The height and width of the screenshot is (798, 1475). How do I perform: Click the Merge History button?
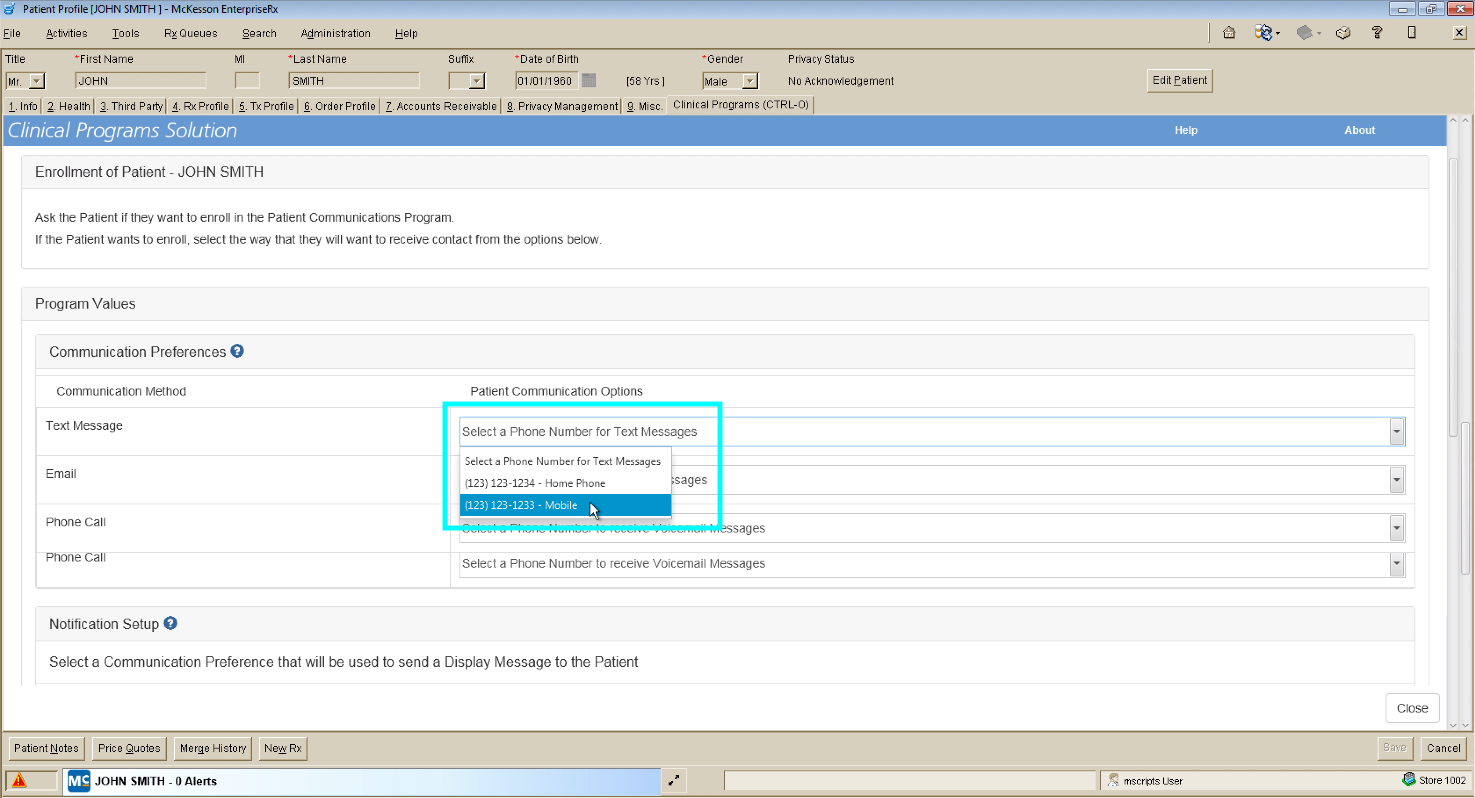(213, 748)
